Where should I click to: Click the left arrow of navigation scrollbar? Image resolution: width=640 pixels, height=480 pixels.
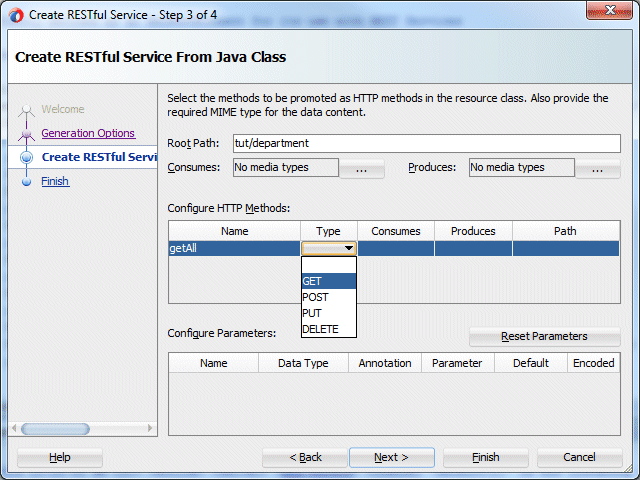click(x=14, y=429)
